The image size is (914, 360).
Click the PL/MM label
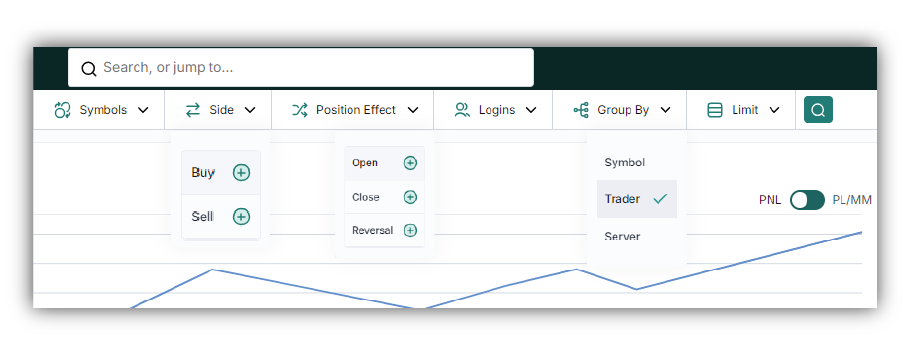coord(852,200)
